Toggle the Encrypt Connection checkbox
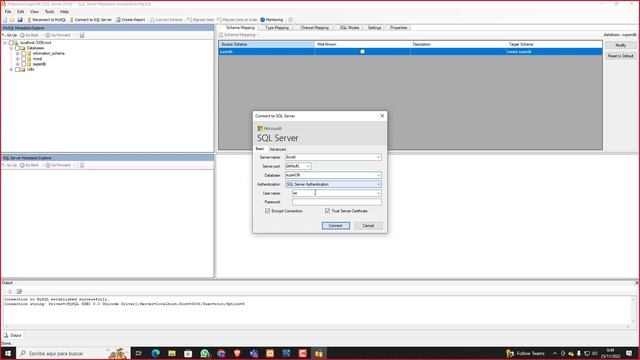640x360 pixels. 268,211
